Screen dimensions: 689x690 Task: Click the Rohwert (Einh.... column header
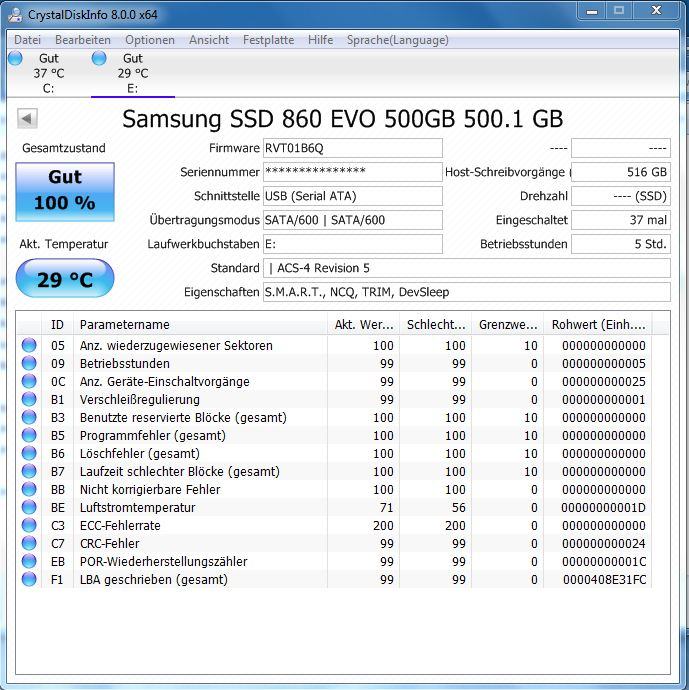pyautogui.click(x=598, y=325)
